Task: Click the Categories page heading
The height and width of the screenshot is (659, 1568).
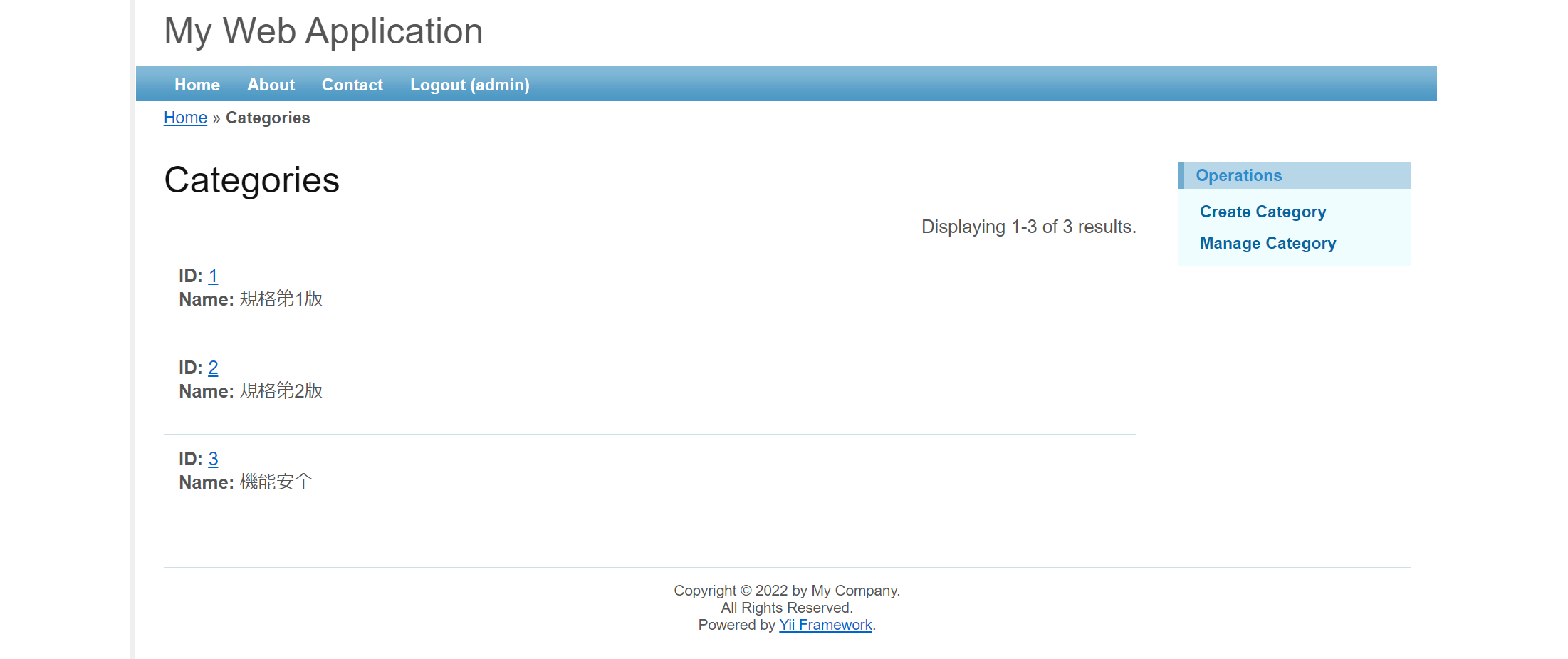Action: (251, 180)
